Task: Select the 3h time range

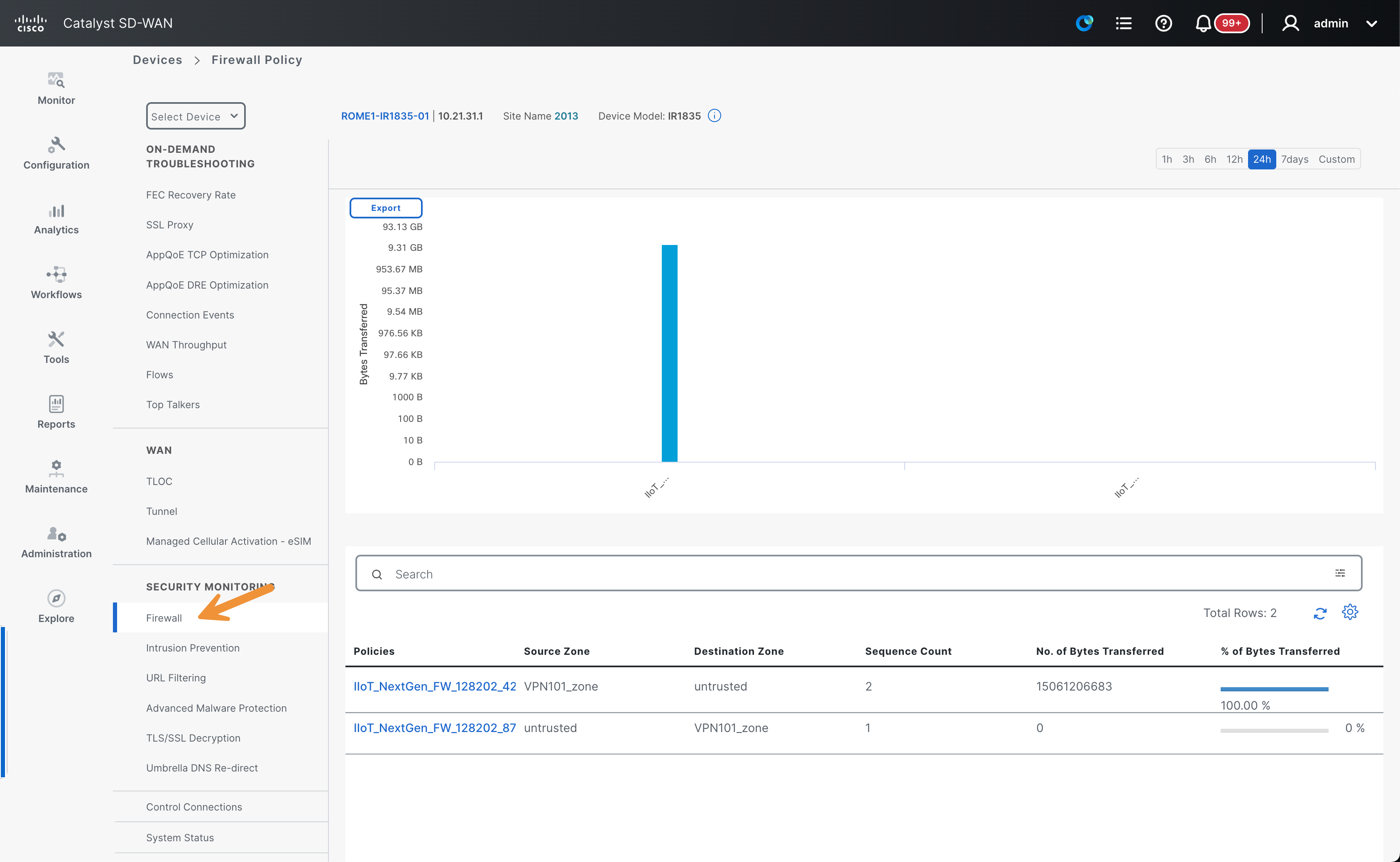Action: coord(1188,159)
